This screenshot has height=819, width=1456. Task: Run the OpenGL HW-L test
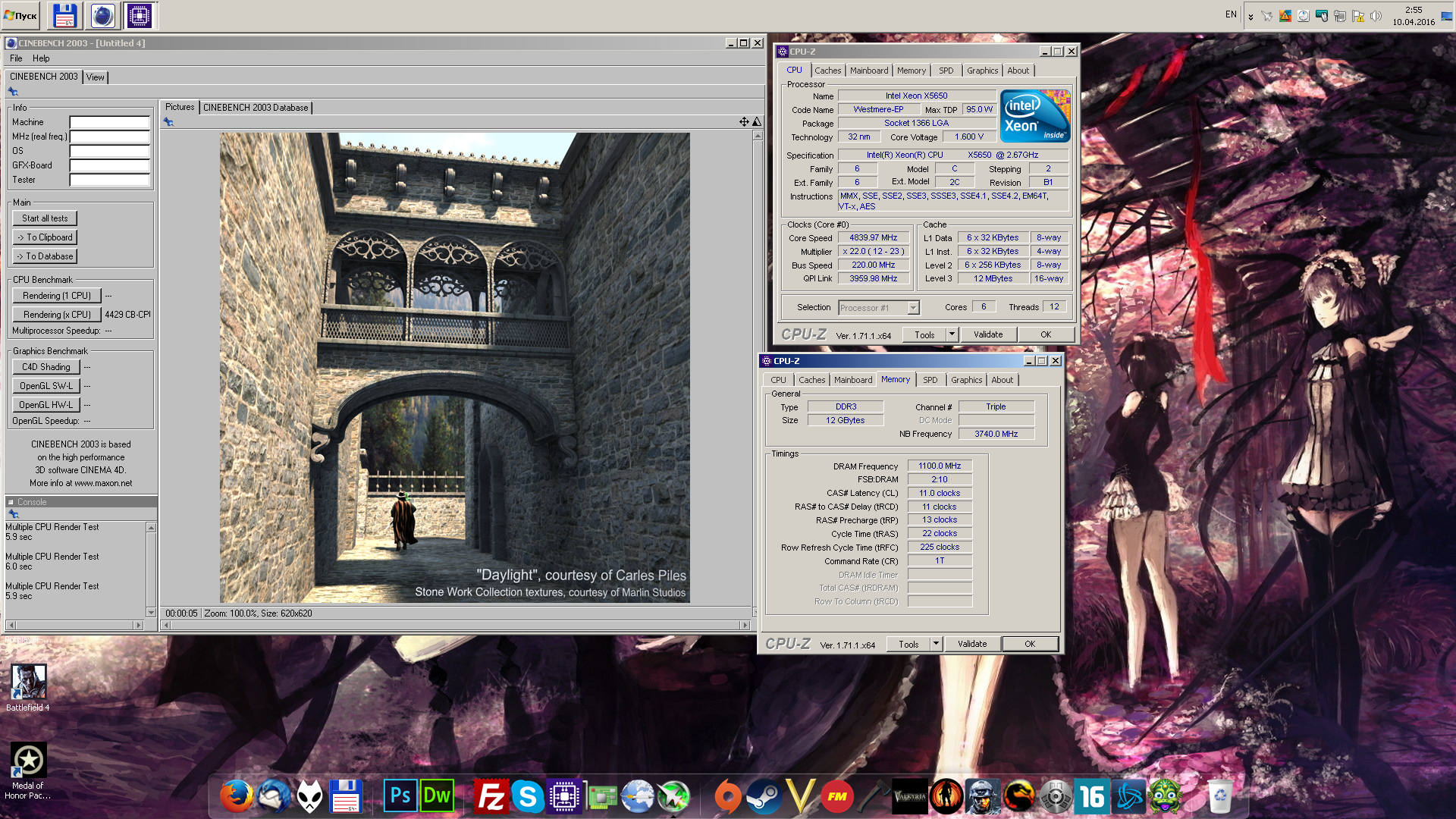coord(46,405)
